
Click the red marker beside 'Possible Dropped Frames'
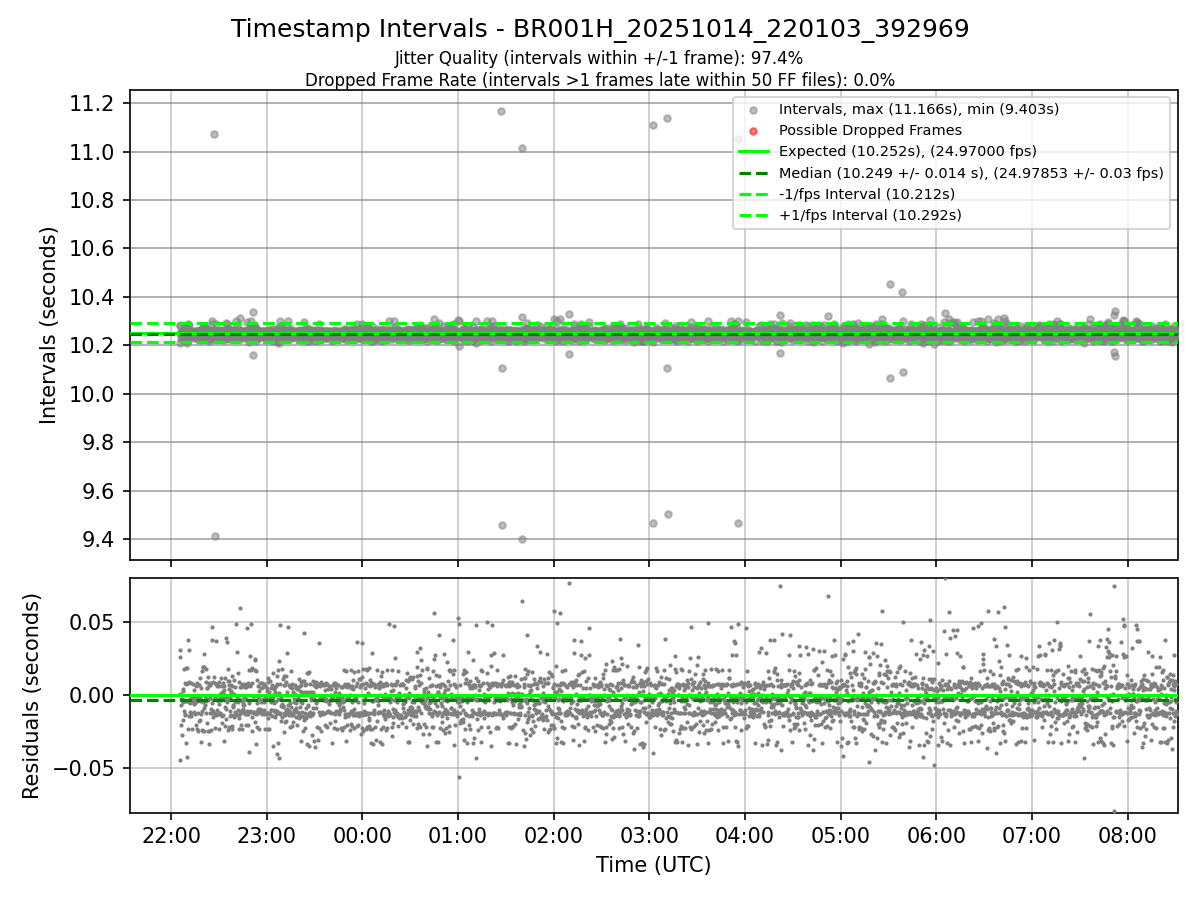point(754,131)
